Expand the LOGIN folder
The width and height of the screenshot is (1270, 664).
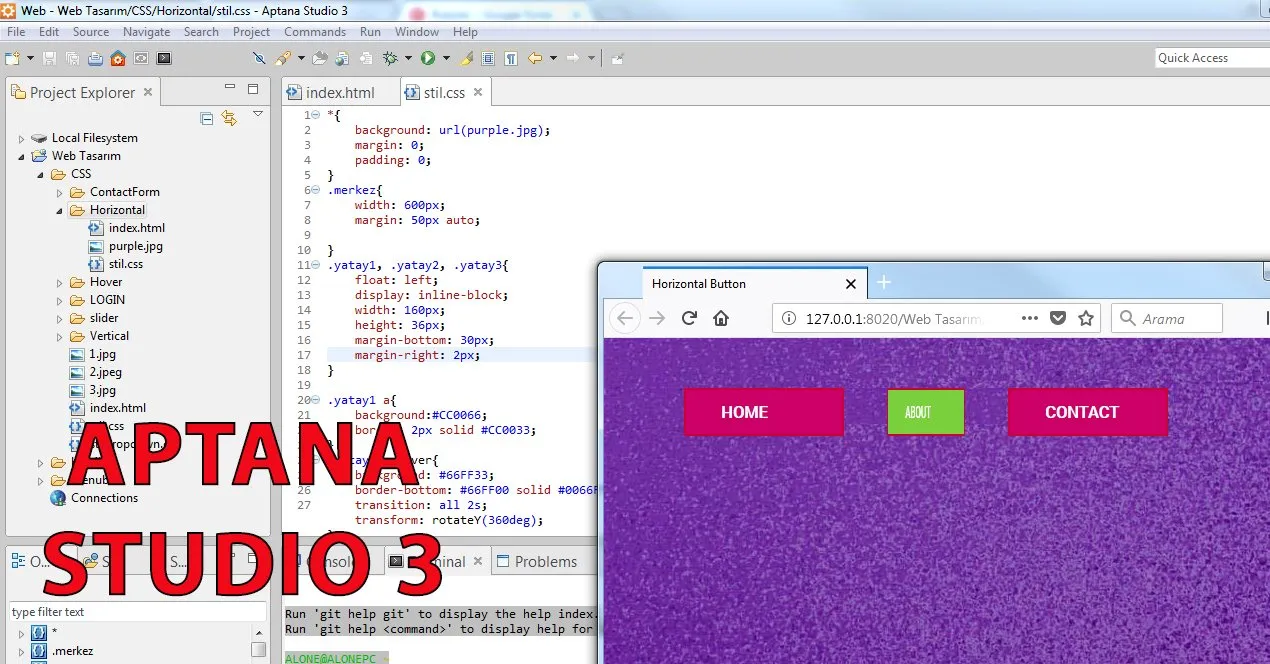[59, 300]
